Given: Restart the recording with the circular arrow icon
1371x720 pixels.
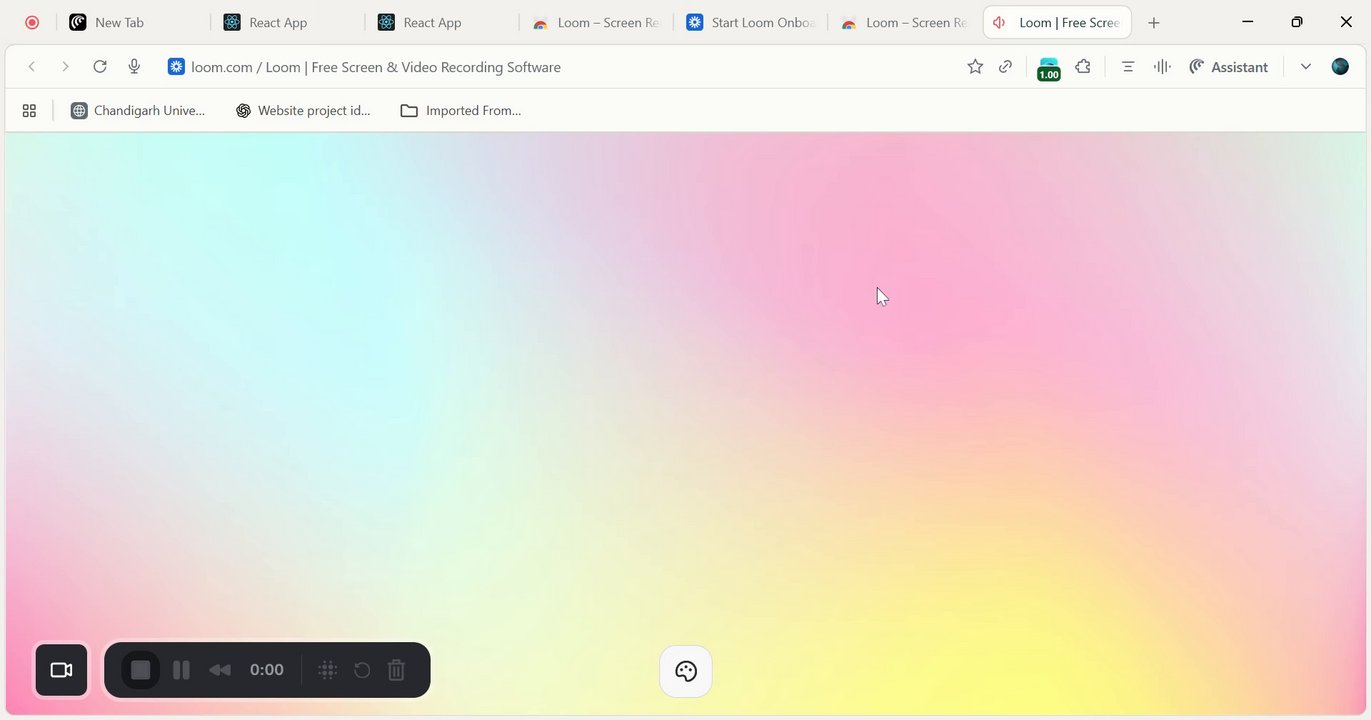Looking at the screenshot, I should (362, 670).
